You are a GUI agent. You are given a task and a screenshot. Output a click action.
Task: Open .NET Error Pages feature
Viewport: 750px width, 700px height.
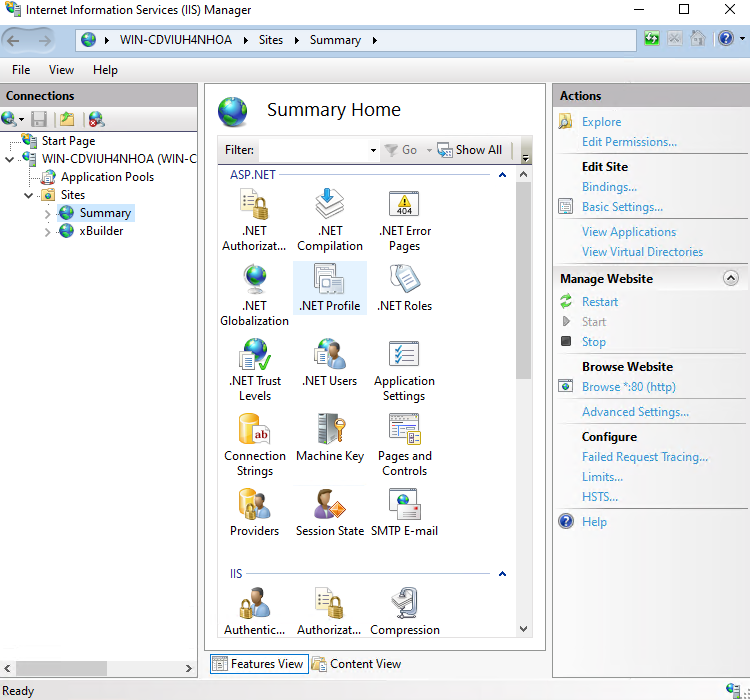tap(405, 220)
